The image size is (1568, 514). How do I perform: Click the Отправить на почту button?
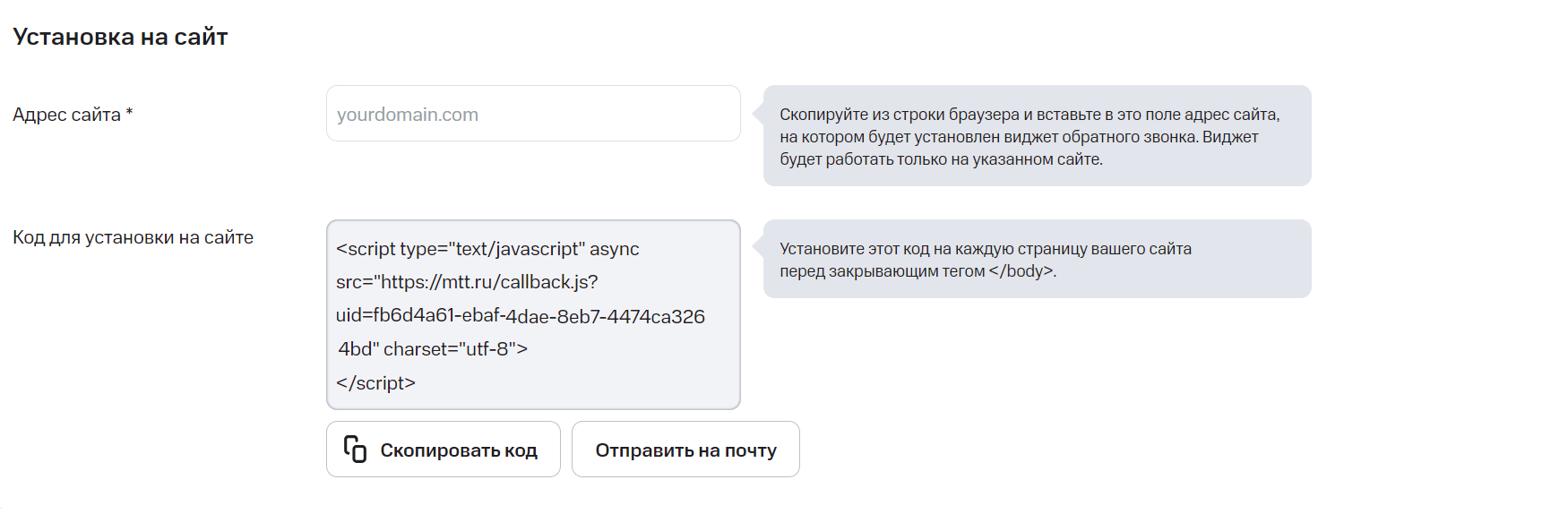[685, 450]
